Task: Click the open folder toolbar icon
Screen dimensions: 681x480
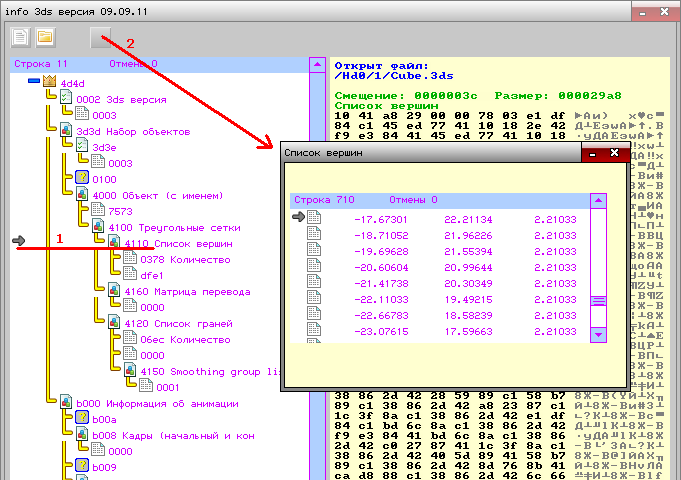Action: point(44,38)
